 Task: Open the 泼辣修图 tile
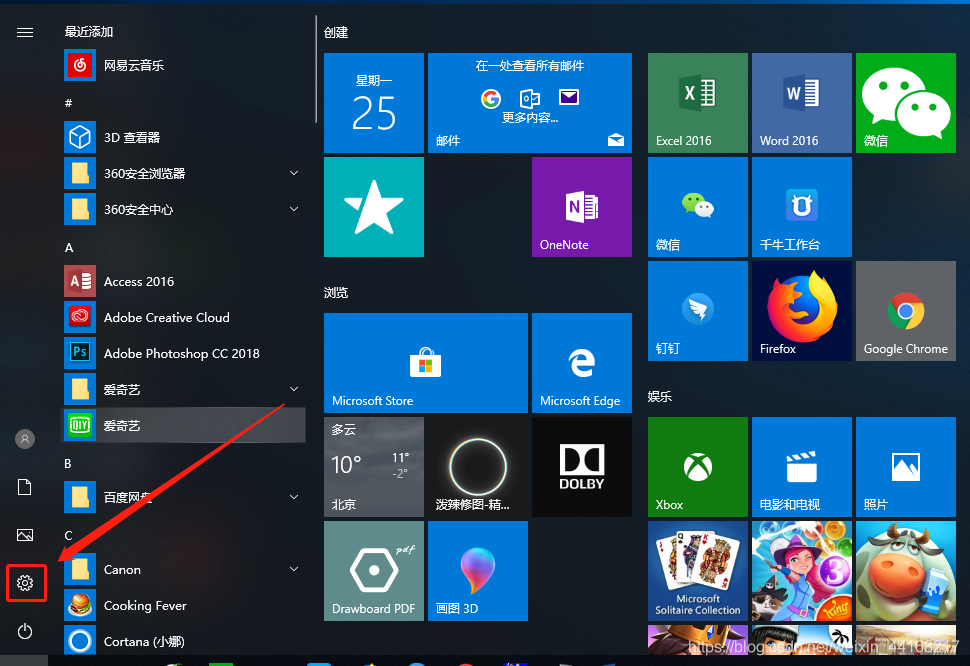click(x=478, y=466)
